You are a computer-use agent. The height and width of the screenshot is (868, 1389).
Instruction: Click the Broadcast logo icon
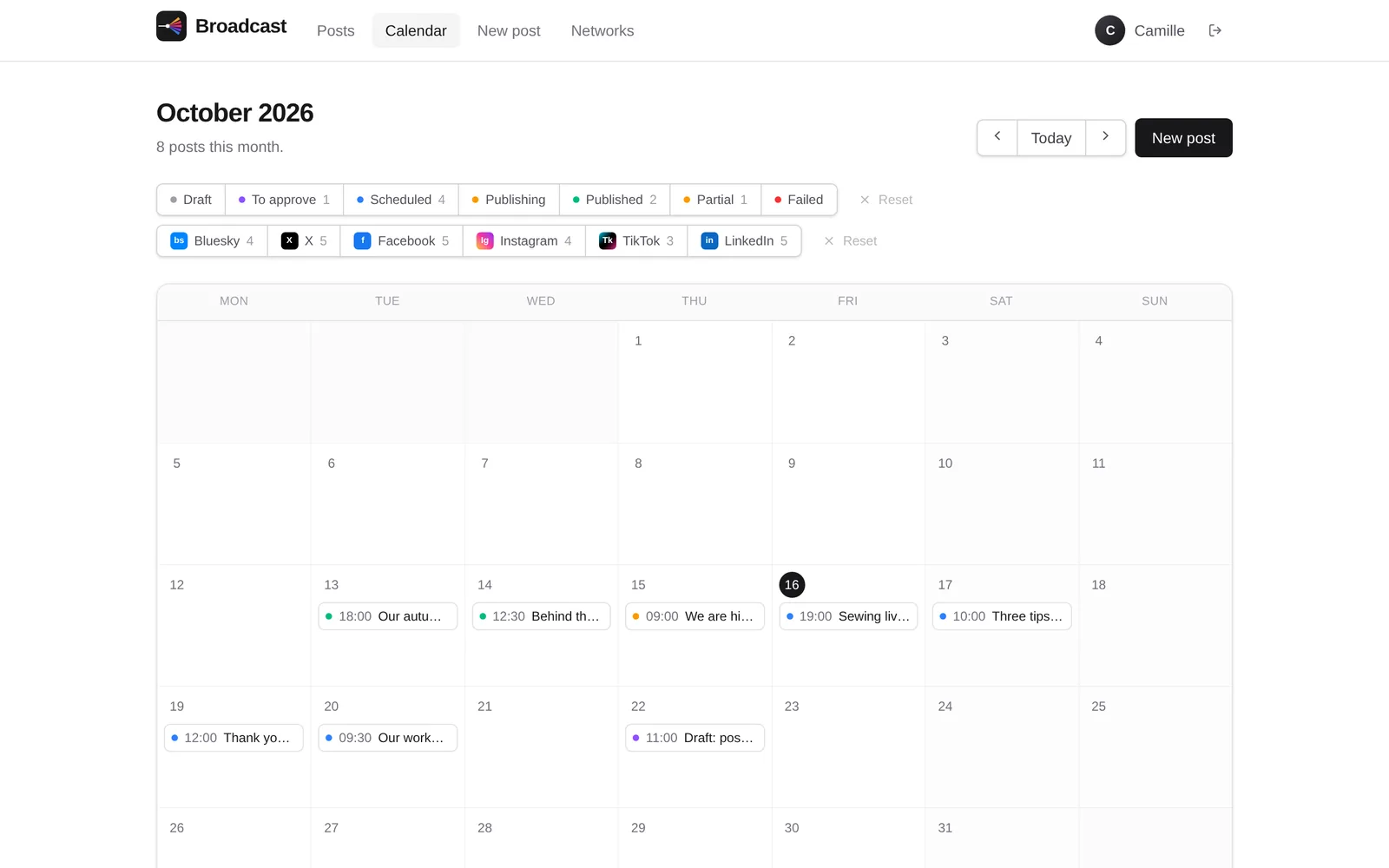[171, 26]
